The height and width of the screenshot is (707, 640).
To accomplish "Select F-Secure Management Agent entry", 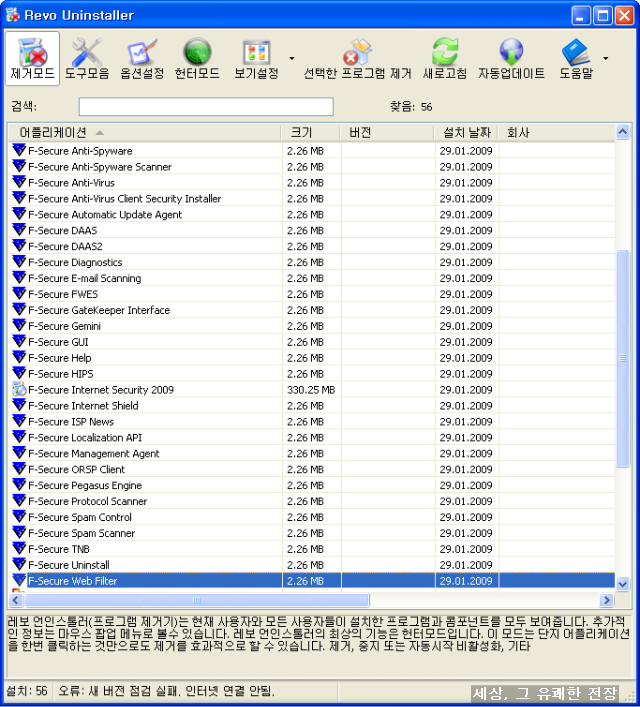I will pos(94,454).
